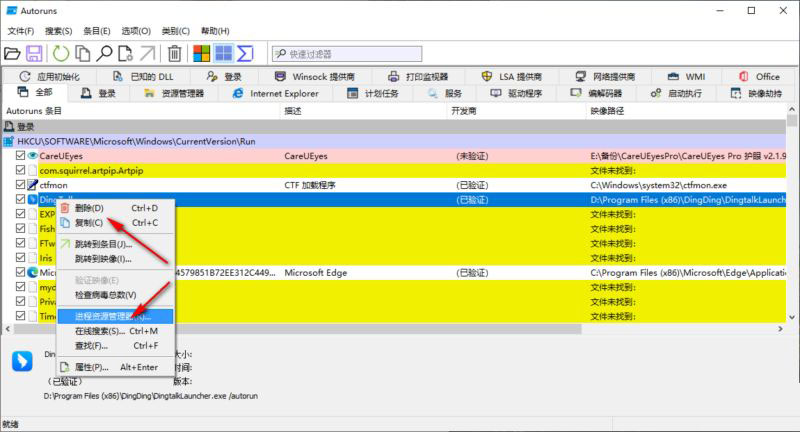Open the 帮助(H) menu
The width and height of the screenshot is (800, 432).
click(x=215, y=31)
